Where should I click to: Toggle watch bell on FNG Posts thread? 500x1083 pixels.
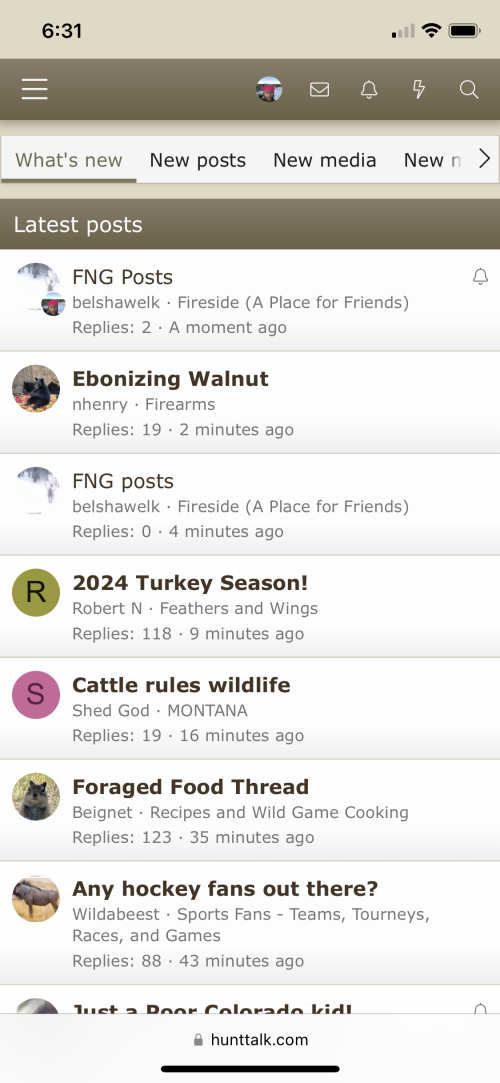pos(481,277)
